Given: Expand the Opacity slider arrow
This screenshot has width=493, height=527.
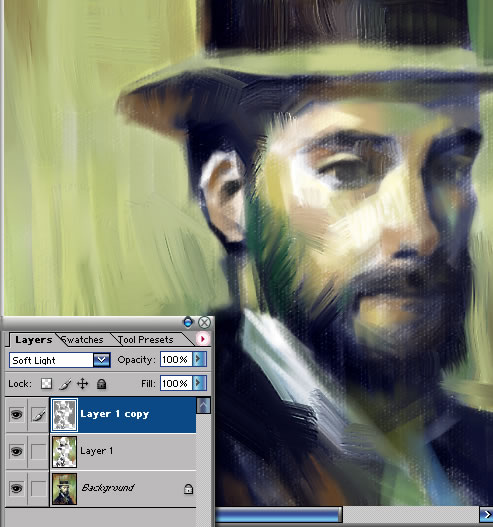Looking at the screenshot, I should tap(200, 359).
